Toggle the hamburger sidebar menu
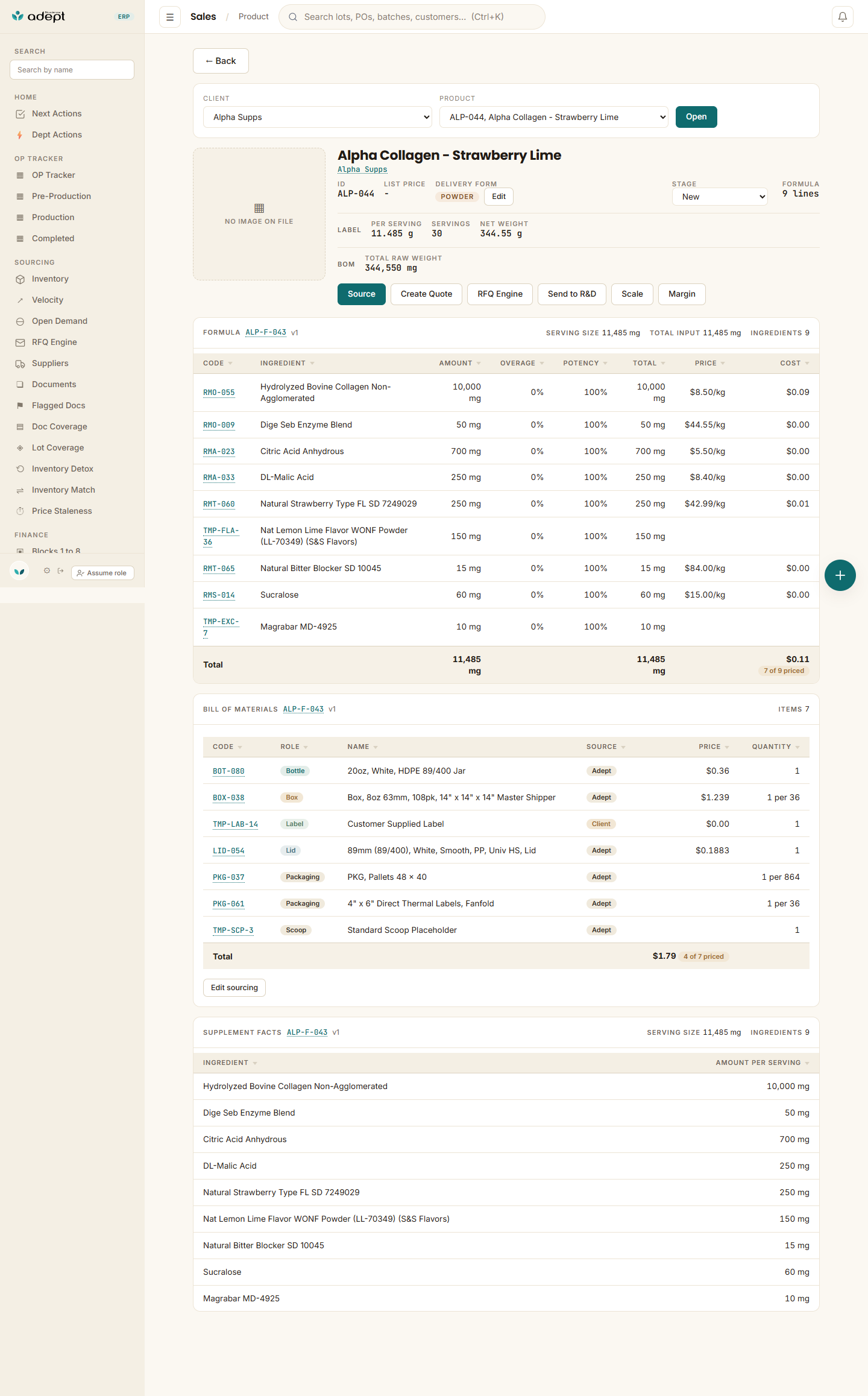Viewport: 868px width, 1396px height. pos(170,17)
